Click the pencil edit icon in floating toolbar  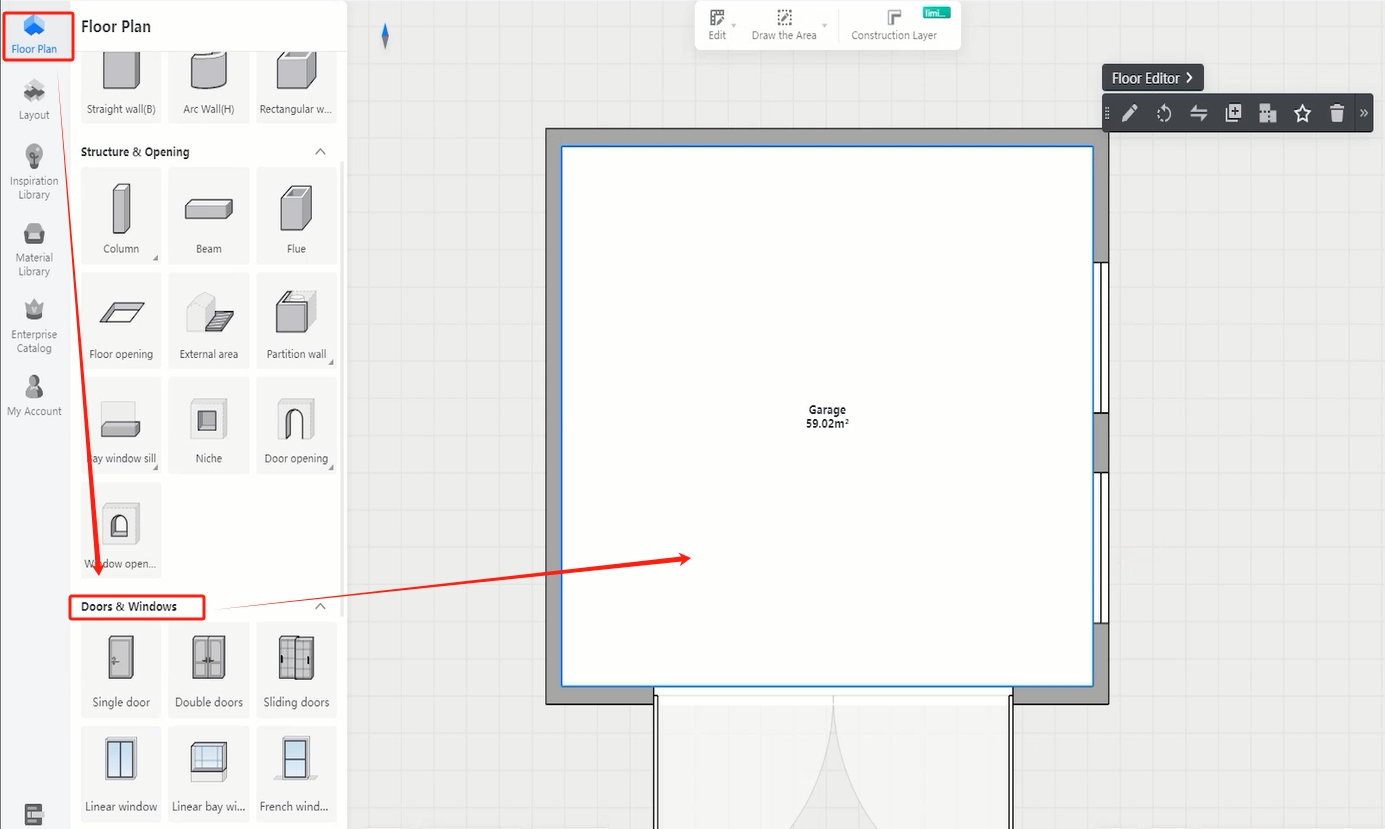pos(1129,113)
